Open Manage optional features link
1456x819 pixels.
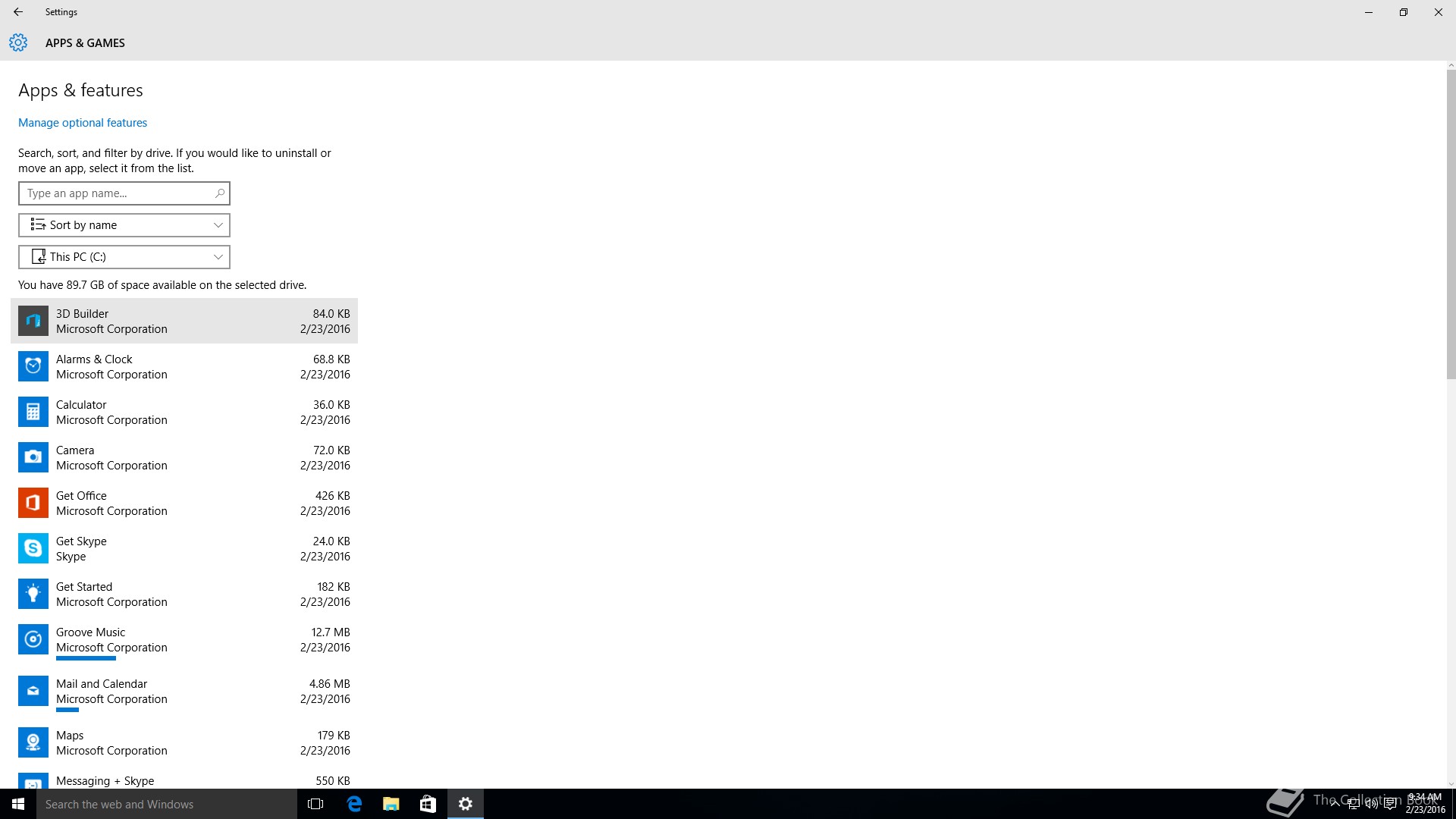point(83,123)
